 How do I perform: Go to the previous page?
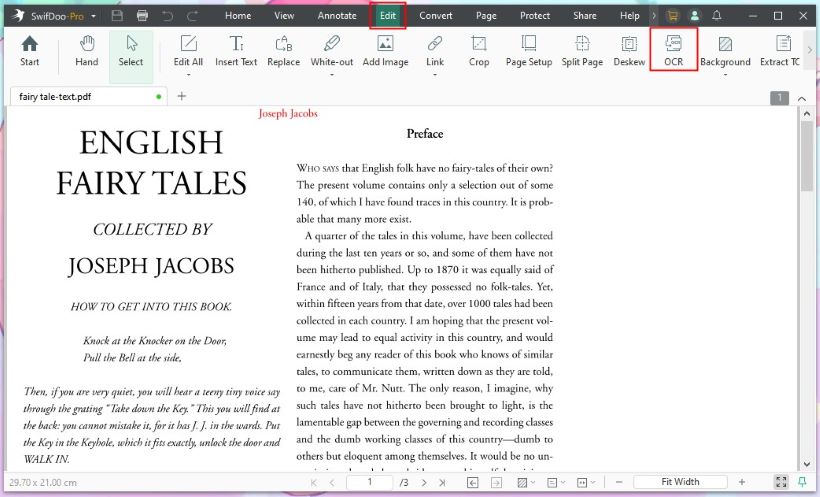tap(332, 482)
